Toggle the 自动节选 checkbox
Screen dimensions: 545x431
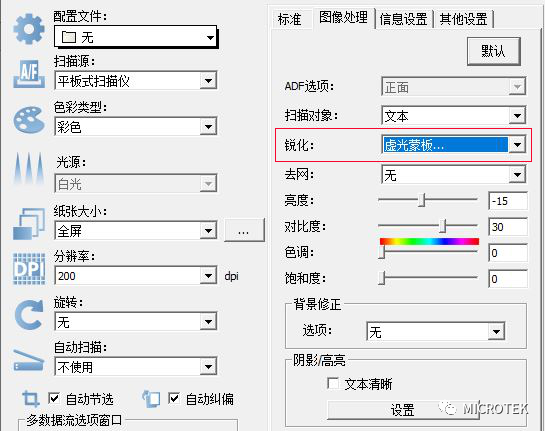pyautogui.click(x=54, y=398)
